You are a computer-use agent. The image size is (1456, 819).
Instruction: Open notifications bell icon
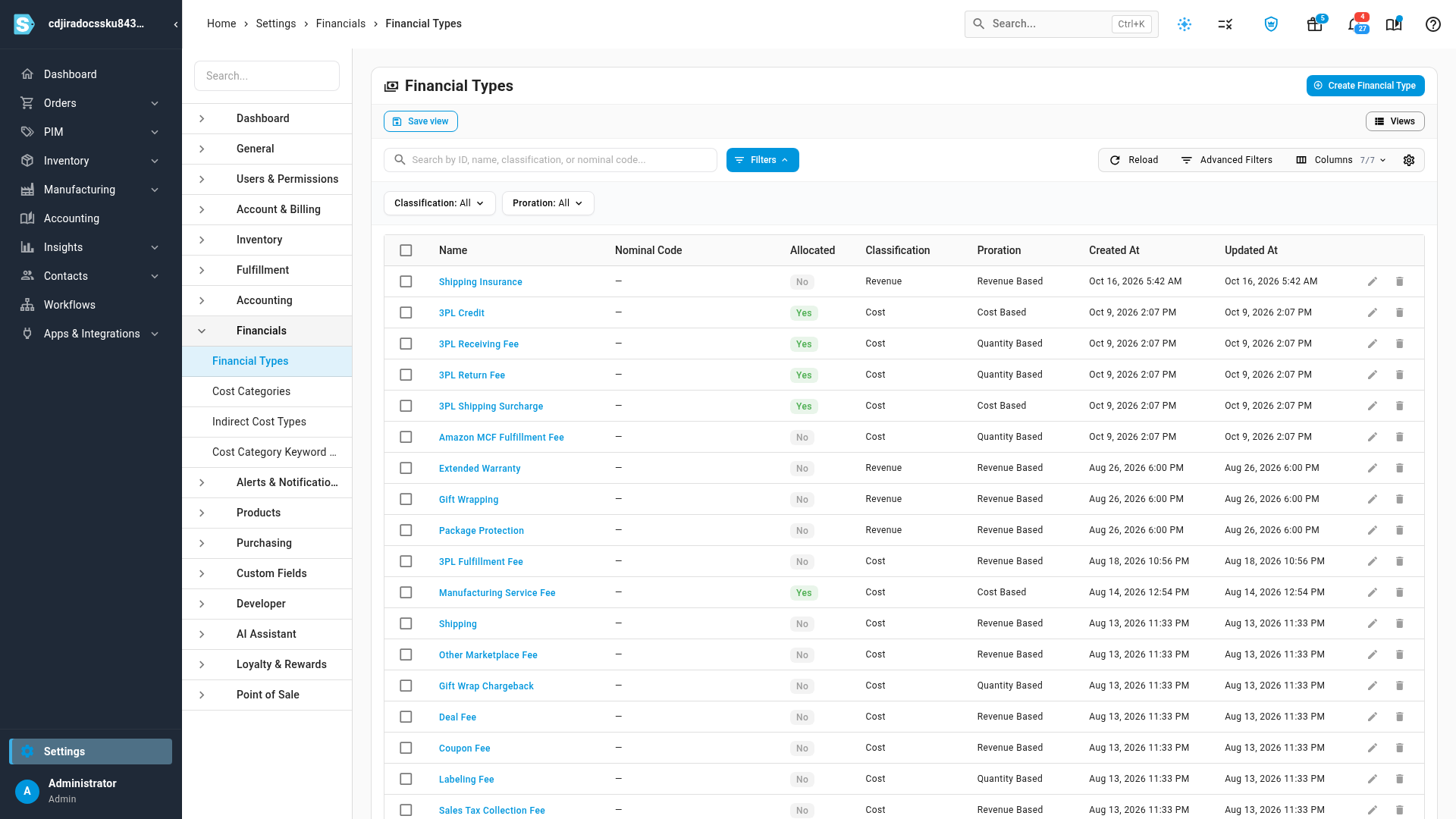click(1354, 24)
